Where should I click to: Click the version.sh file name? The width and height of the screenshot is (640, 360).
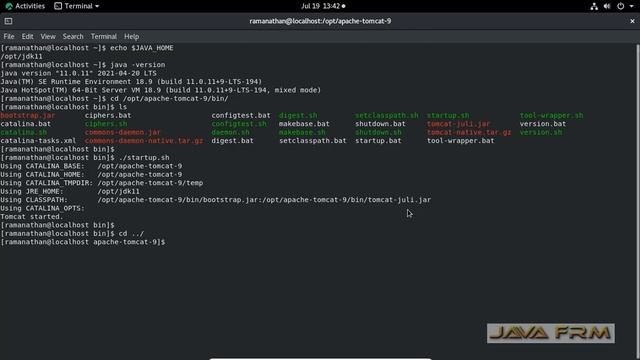tap(541, 132)
